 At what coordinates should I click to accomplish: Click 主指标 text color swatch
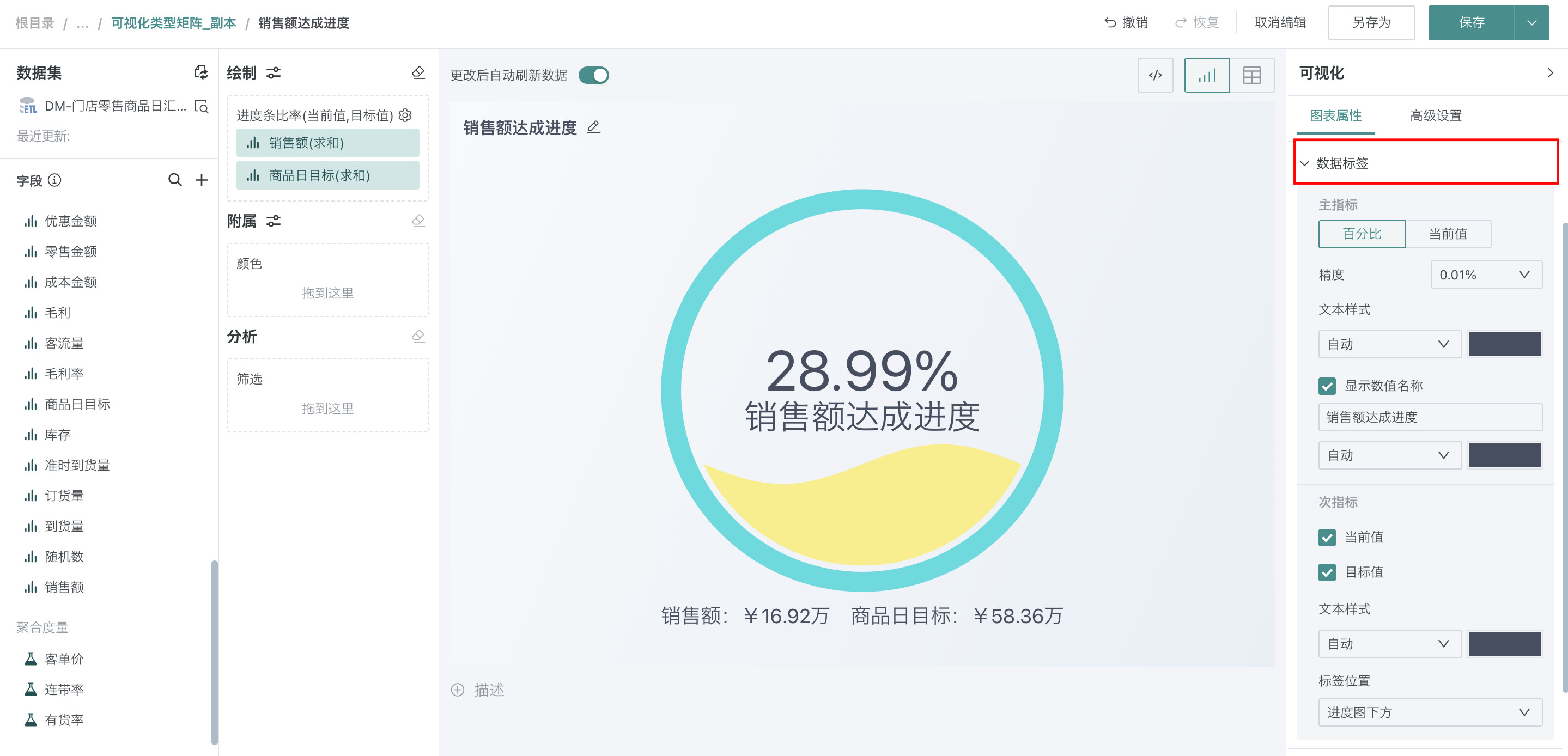(x=1504, y=345)
